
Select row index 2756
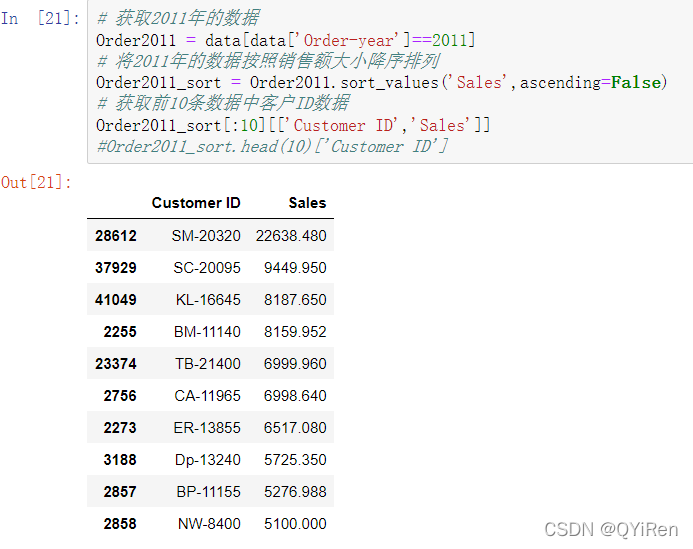pos(120,396)
